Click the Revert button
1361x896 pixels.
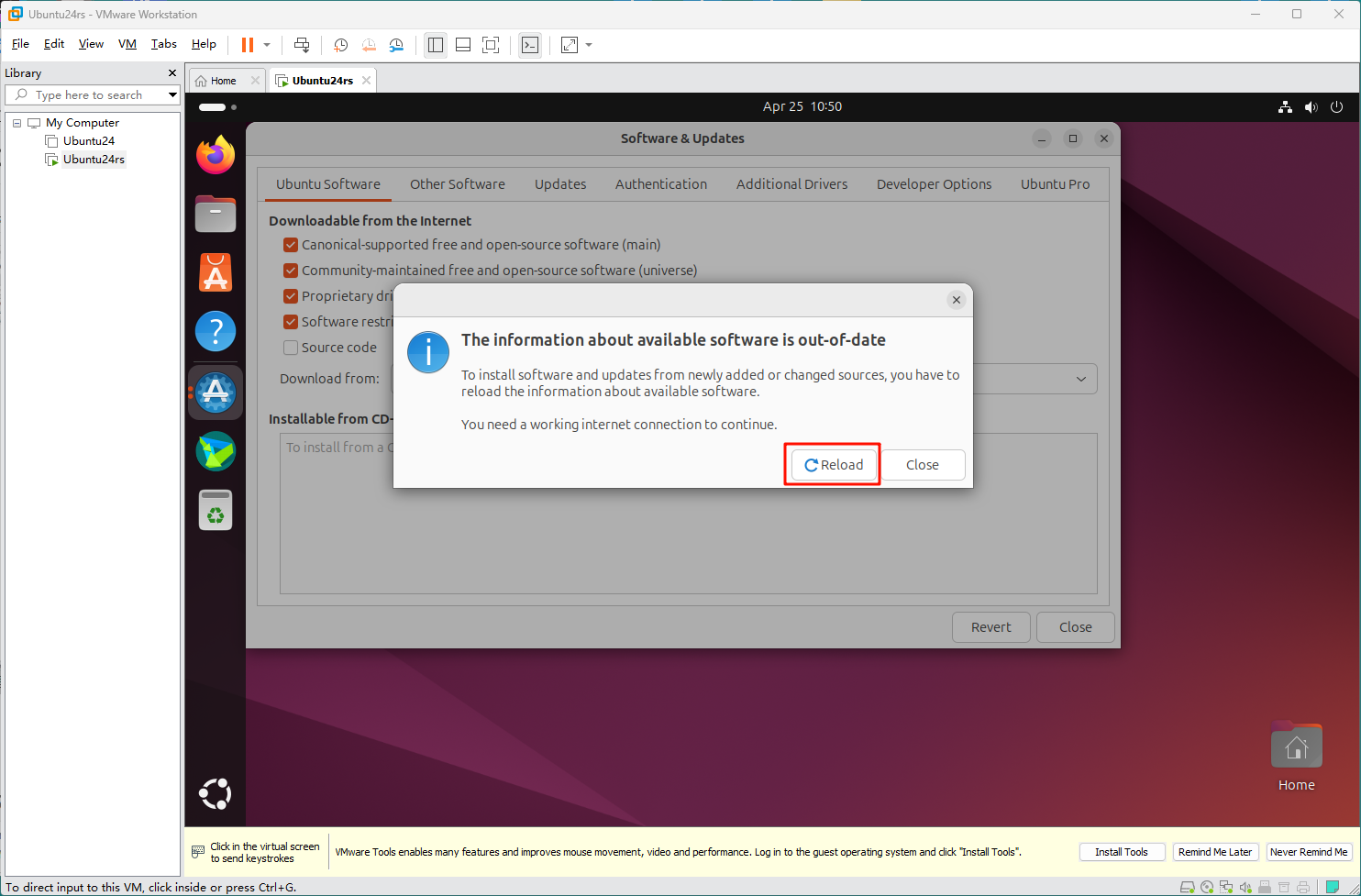pos(991,627)
